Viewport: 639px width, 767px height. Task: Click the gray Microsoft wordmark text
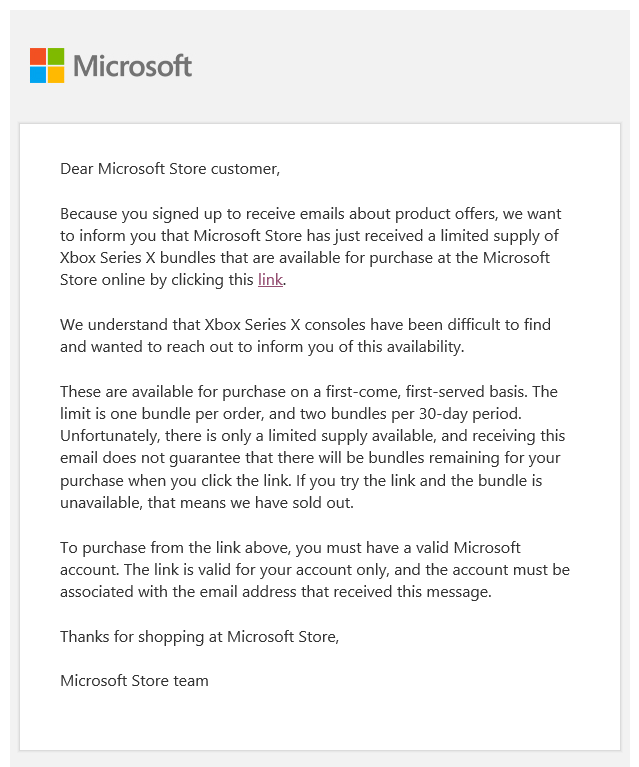[133, 66]
